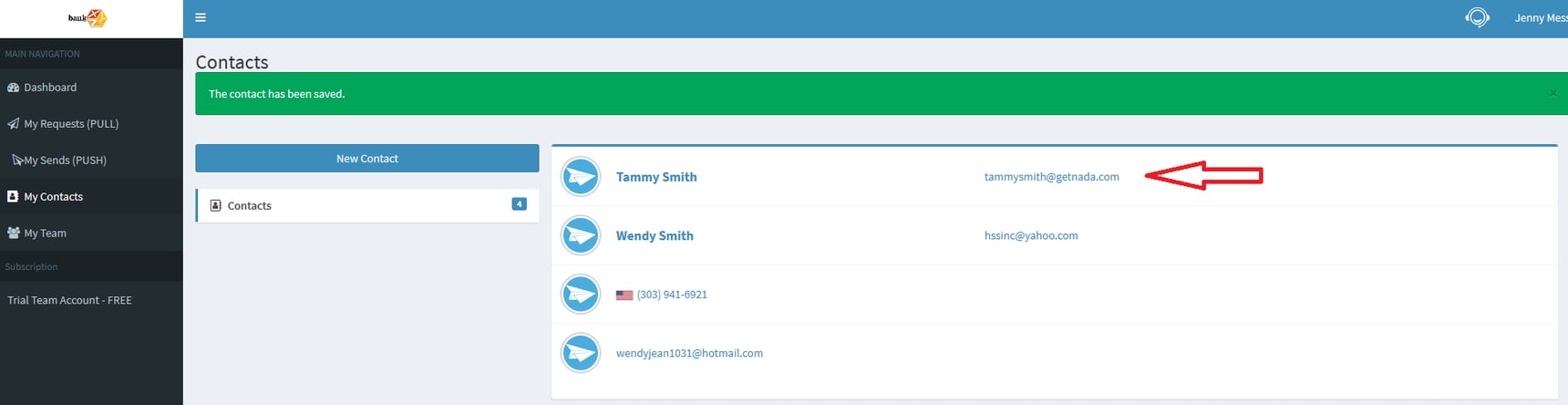This screenshot has height=405, width=1568.
Task: Open My Requests (PULL) page
Action: click(91, 124)
